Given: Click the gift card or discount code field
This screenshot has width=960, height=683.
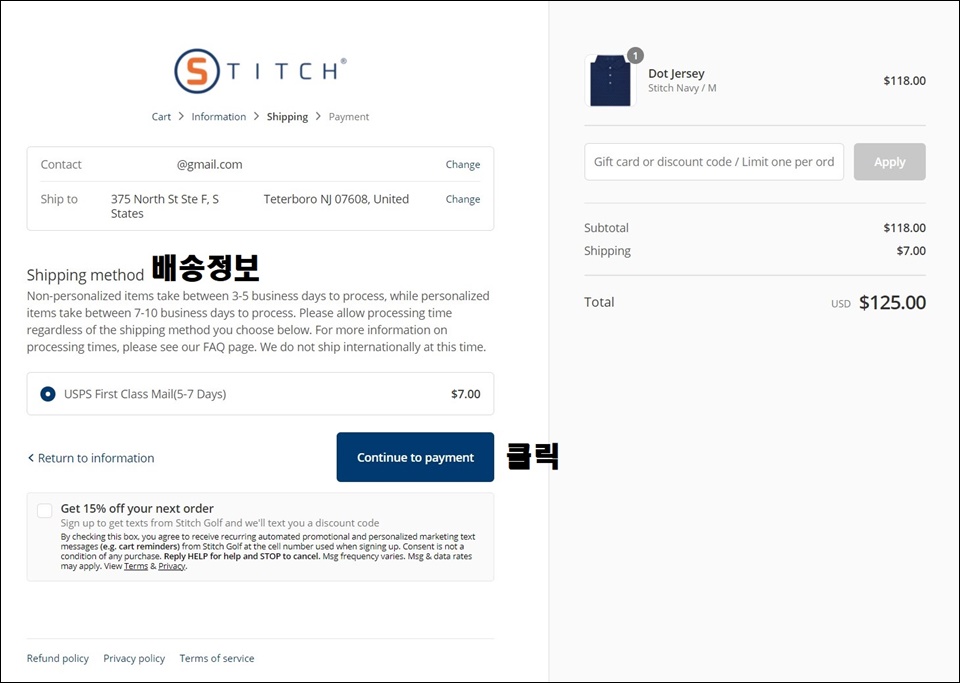Looking at the screenshot, I should click(714, 162).
